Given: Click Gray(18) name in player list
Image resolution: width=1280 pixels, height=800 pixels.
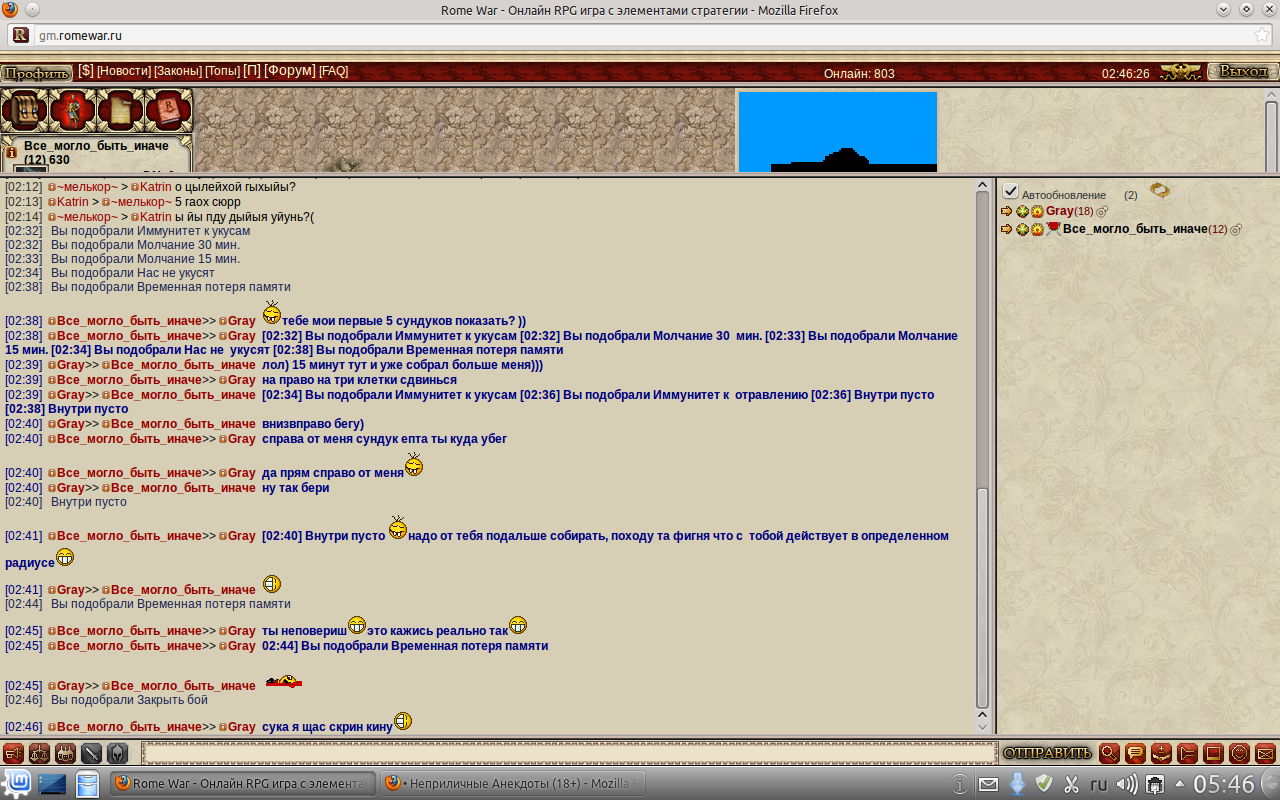Looking at the screenshot, I should coord(1069,212).
